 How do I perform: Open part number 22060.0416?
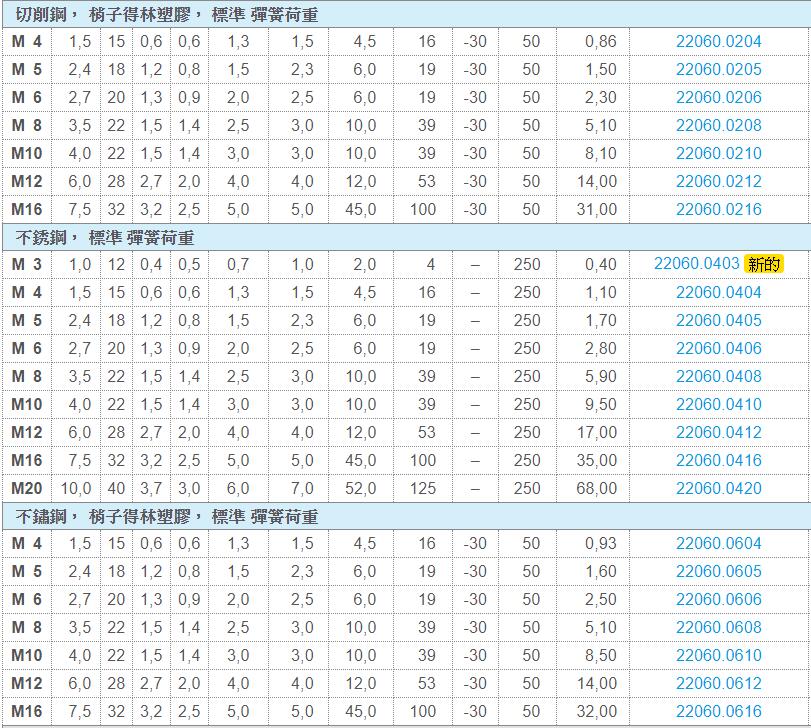click(x=718, y=461)
